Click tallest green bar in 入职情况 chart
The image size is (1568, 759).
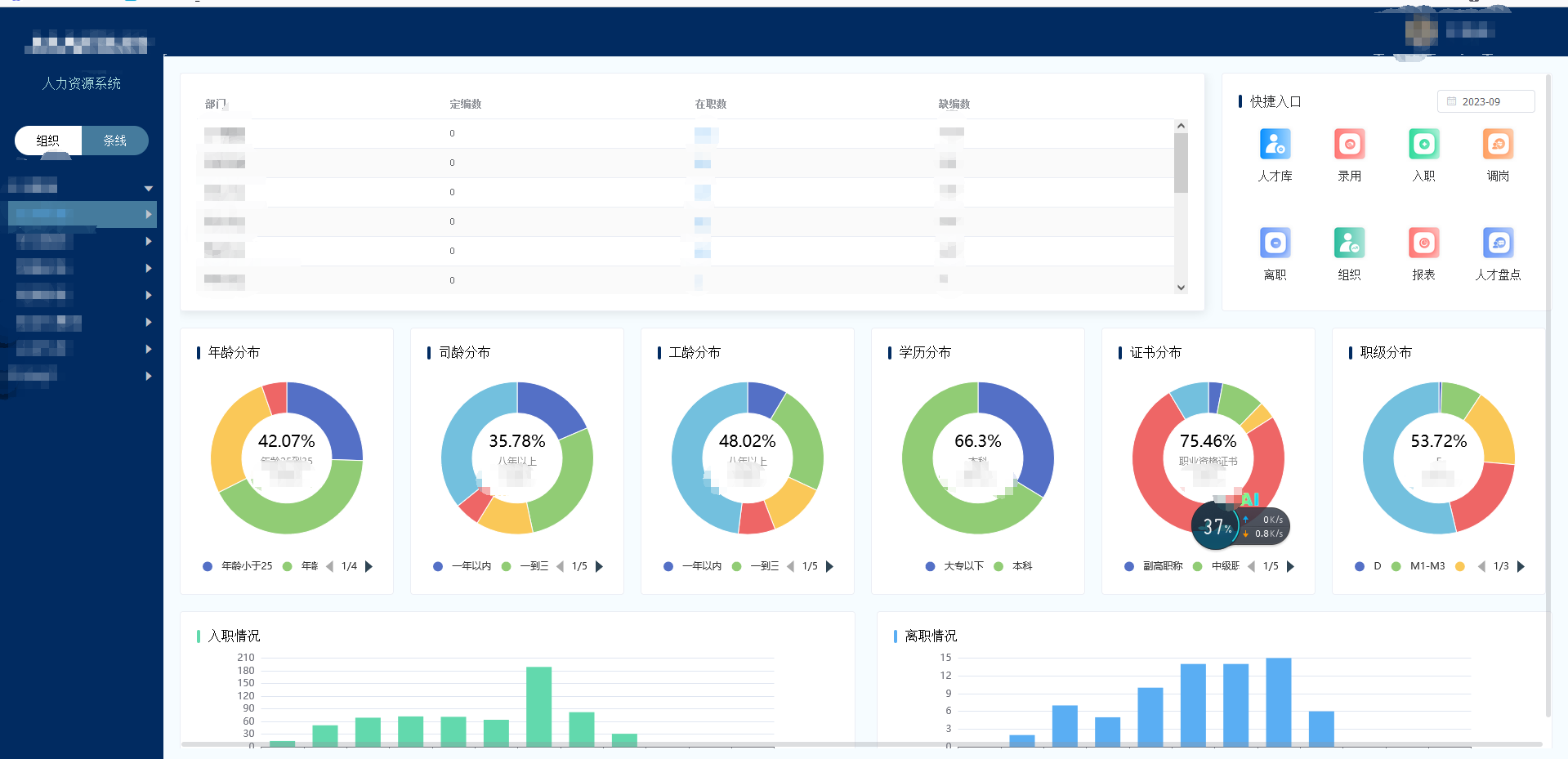point(538,706)
